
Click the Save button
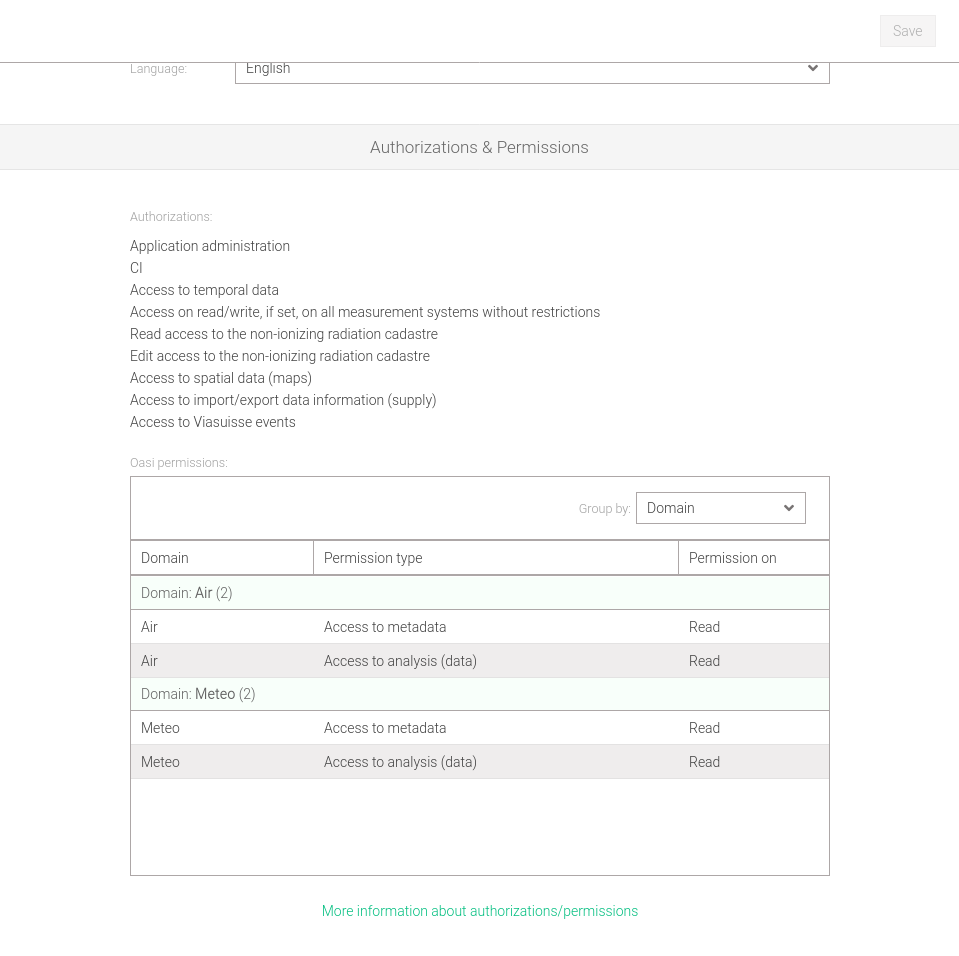click(907, 31)
